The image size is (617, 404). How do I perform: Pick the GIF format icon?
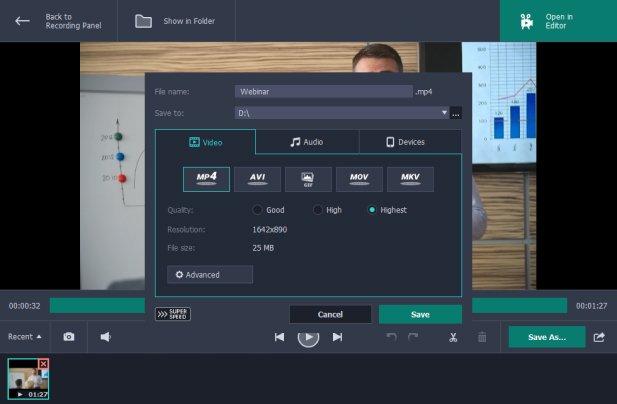pyautogui.click(x=308, y=179)
